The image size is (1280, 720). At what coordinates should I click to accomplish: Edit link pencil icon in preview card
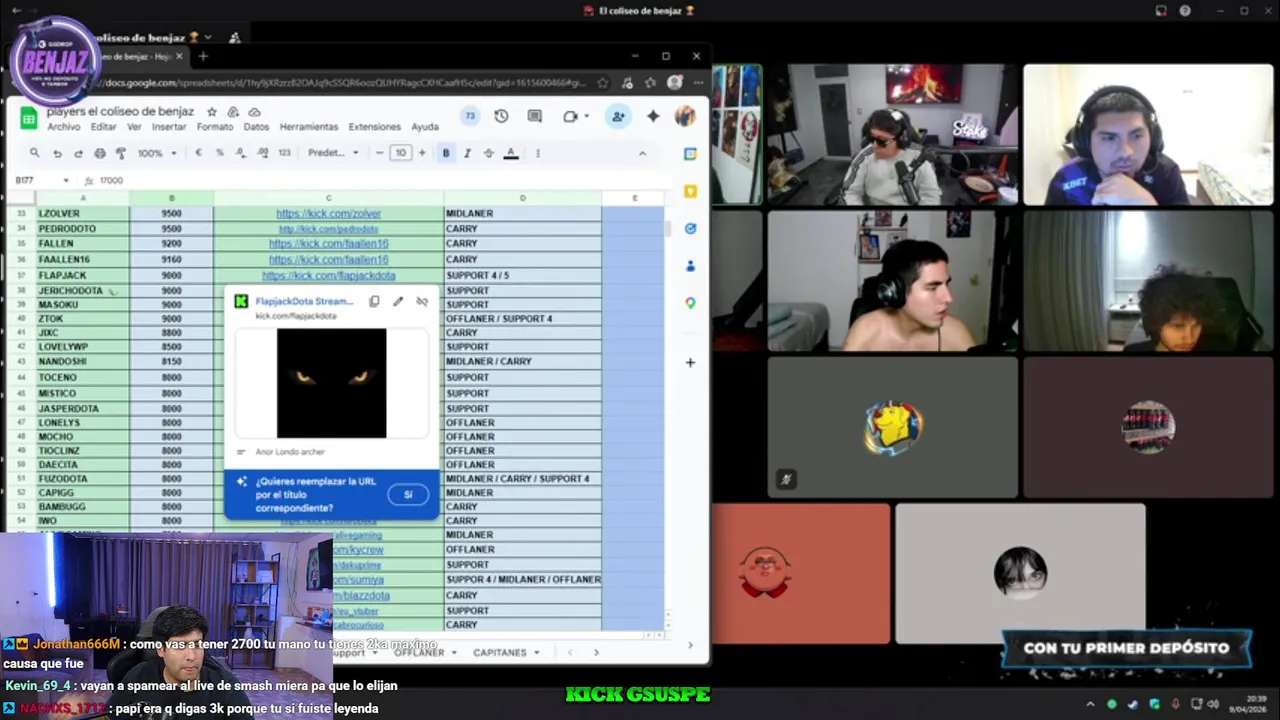398,301
